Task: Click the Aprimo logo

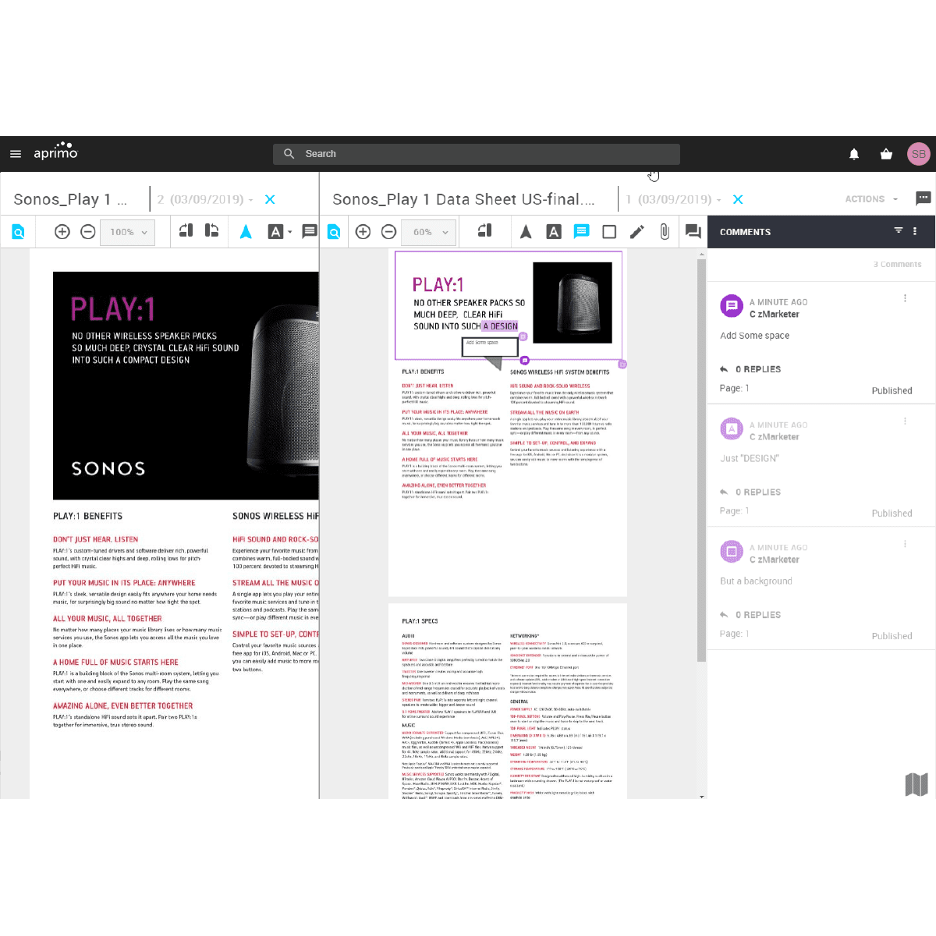Action: (56, 152)
